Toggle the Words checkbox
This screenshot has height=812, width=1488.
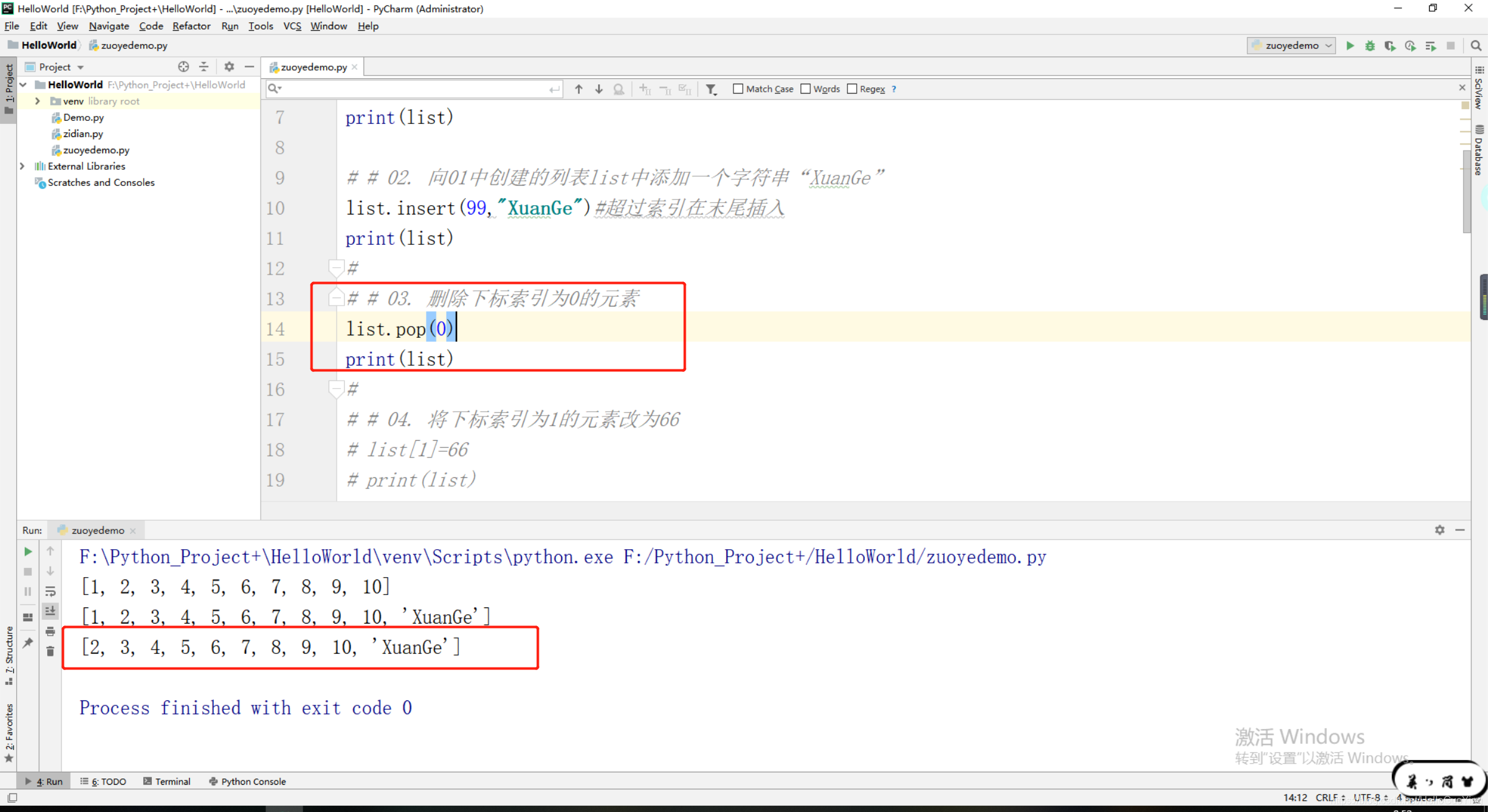pyautogui.click(x=805, y=89)
